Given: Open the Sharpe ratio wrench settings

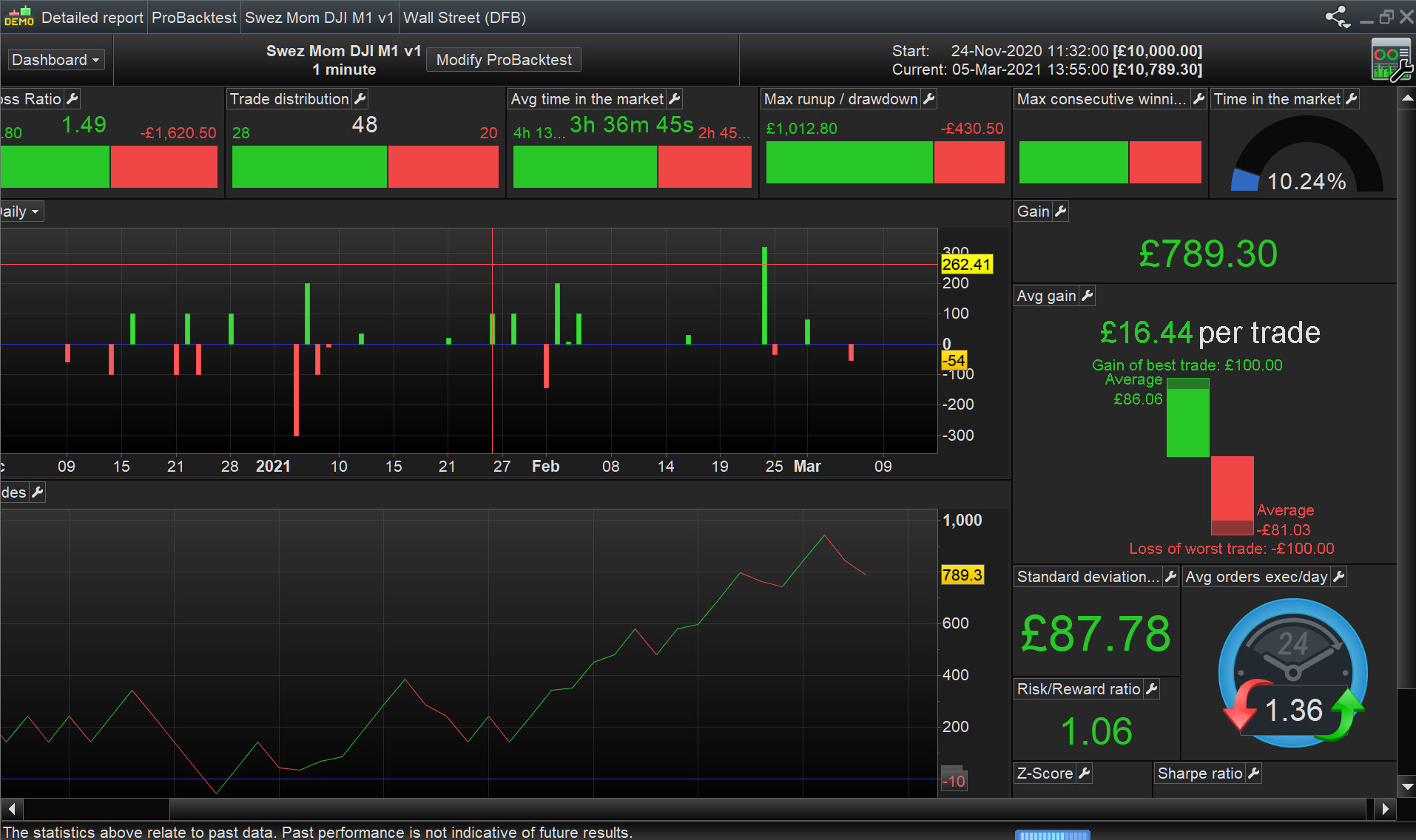Looking at the screenshot, I should pos(1254,773).
